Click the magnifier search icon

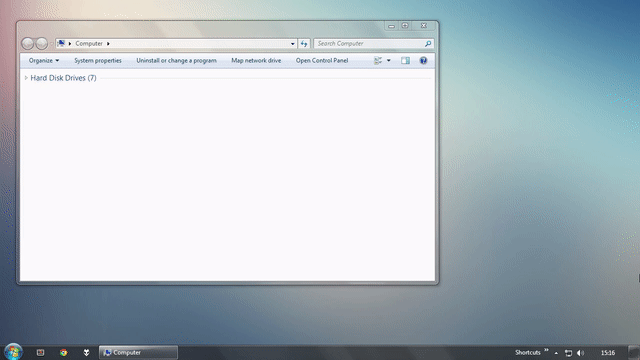(x=428, y=43)
